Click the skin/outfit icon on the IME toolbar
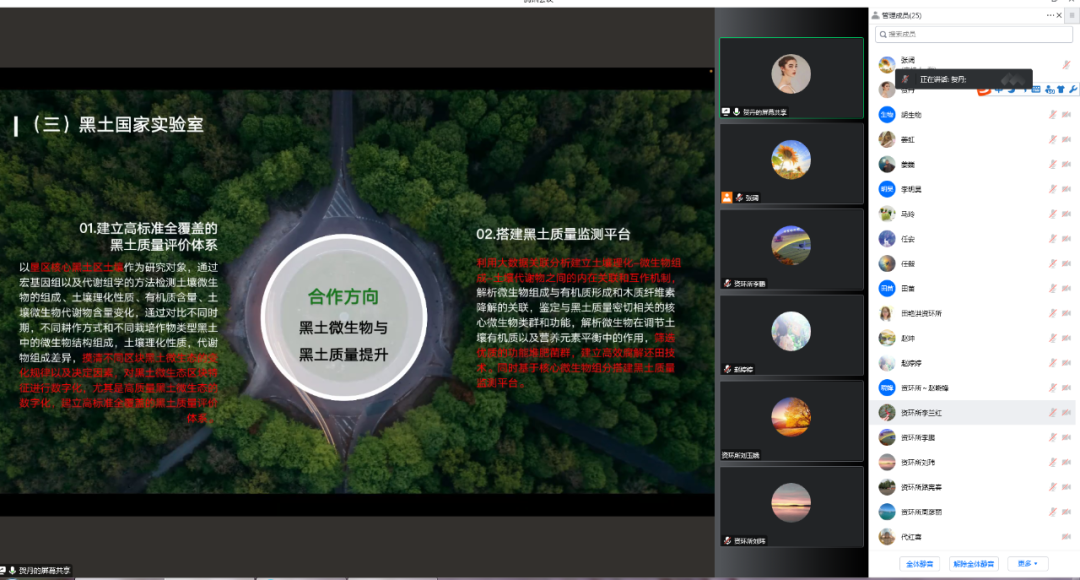Screen dimensions: 1080x580 pyautogui.click(x=1061, y=90)
